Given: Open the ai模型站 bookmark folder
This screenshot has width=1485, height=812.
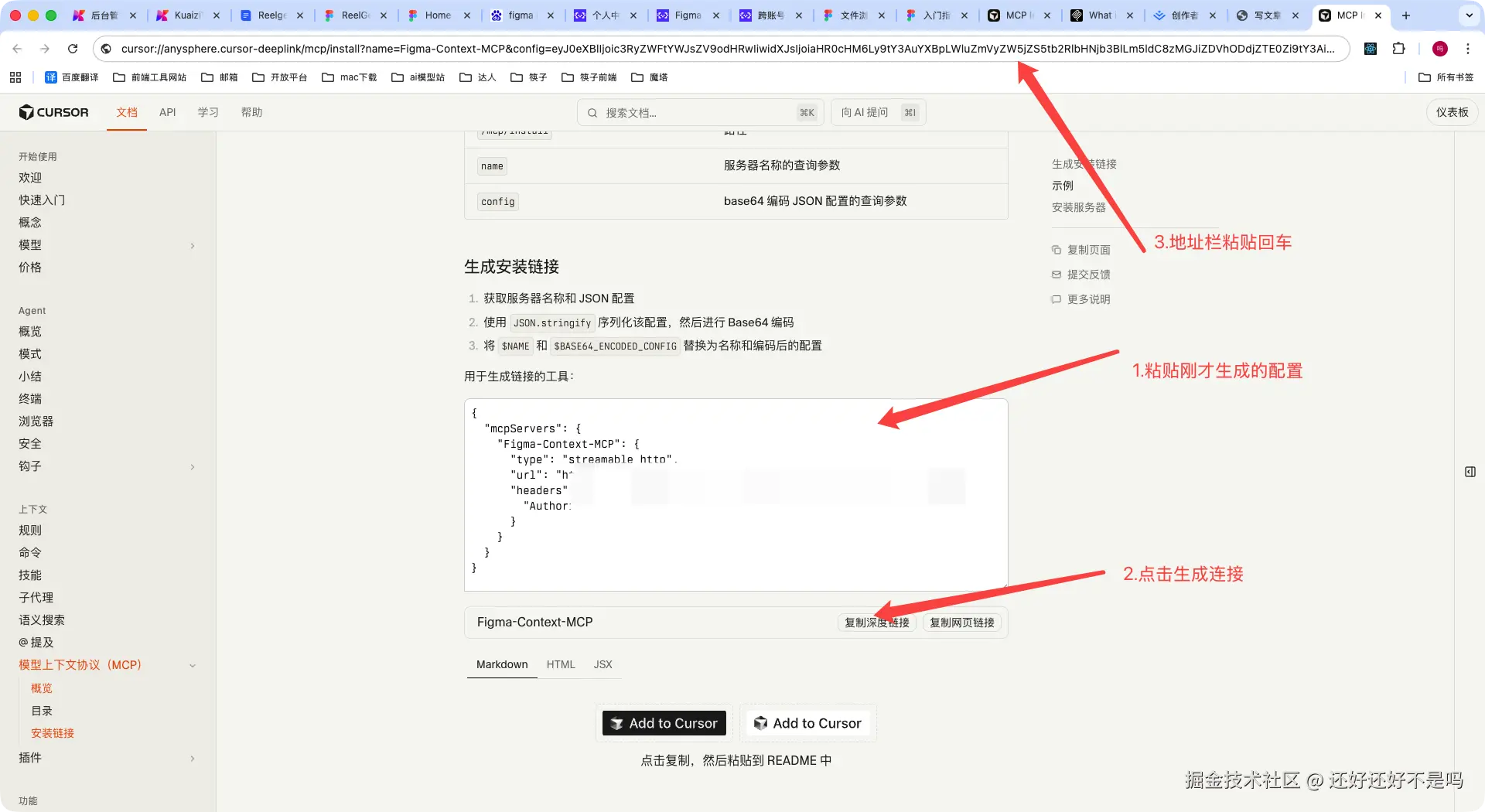Looking at the screenshot, I should pyautogui.click(x=418, y=77).
